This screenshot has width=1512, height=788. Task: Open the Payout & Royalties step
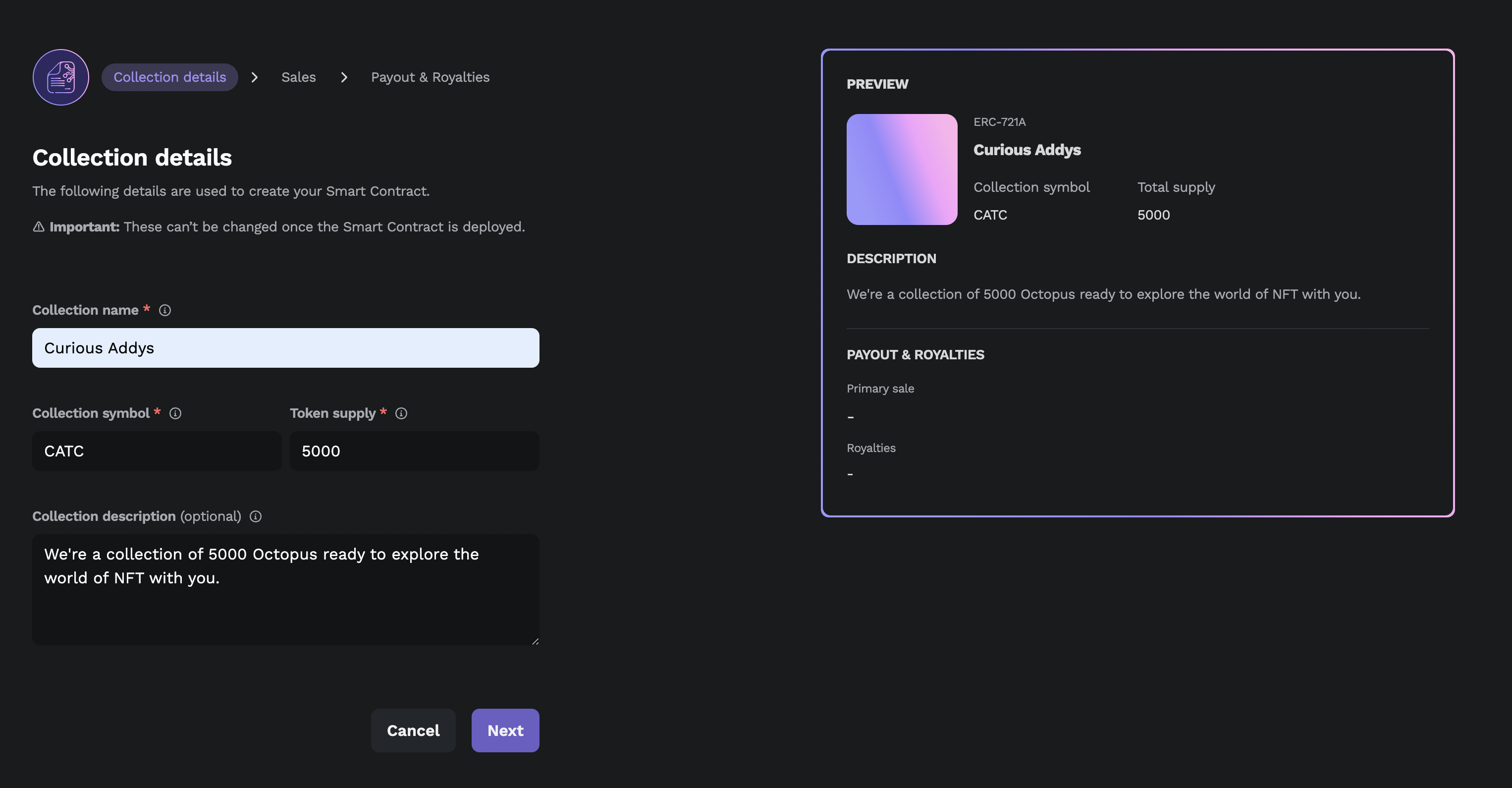pos(430,77)
